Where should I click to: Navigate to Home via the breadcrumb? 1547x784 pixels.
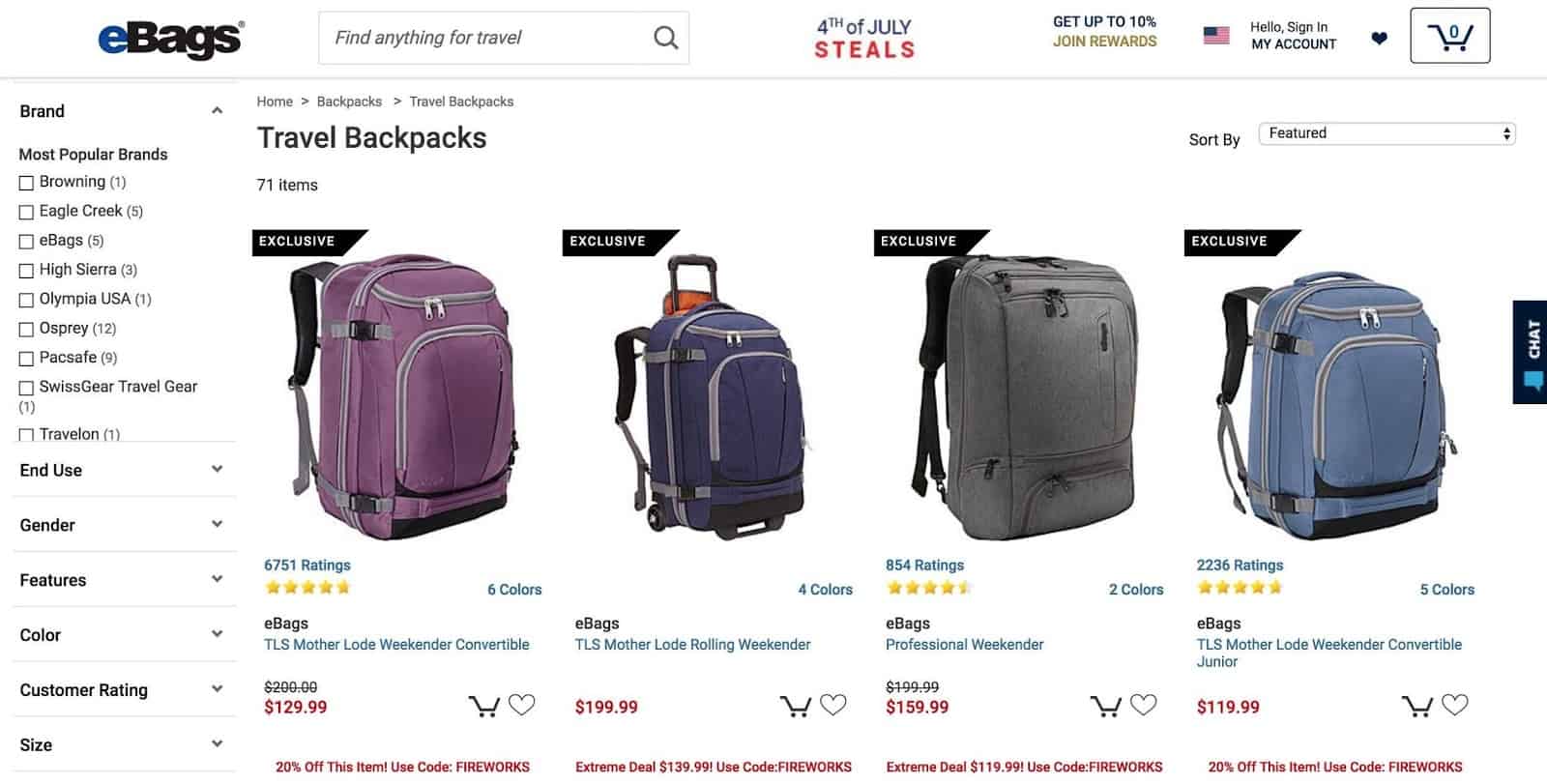tap(275, 102)
